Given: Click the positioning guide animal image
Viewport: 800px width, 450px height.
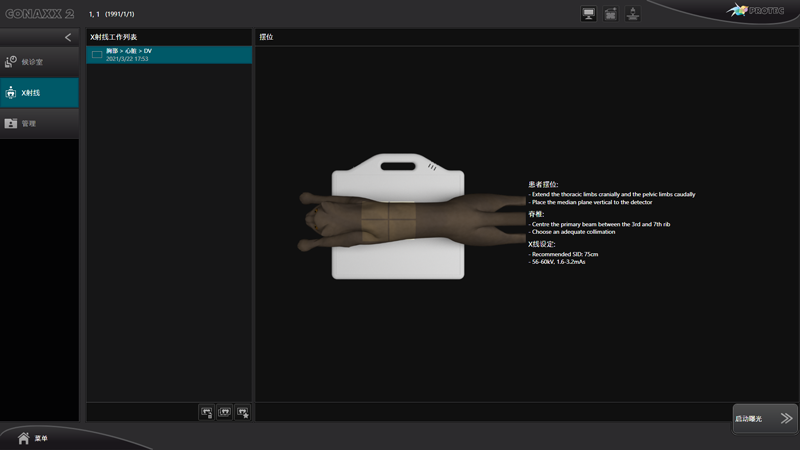Looking at the screenshot, I should [398, 216].
